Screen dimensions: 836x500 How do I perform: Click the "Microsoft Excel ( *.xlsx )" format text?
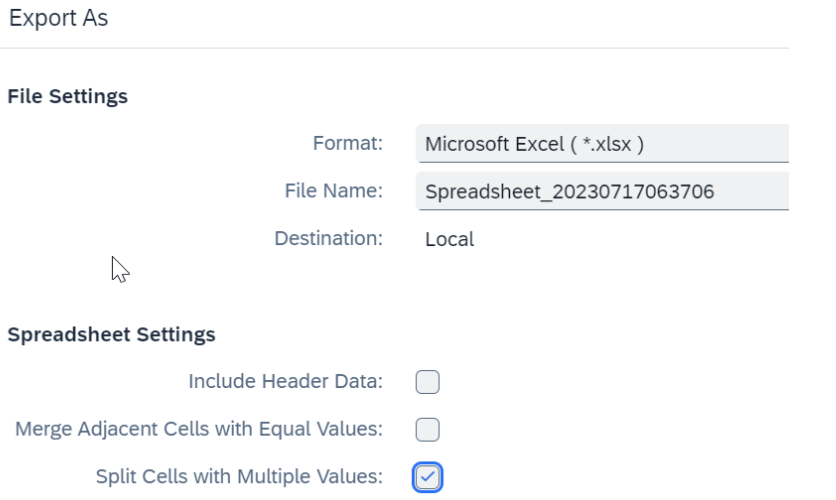534,144
